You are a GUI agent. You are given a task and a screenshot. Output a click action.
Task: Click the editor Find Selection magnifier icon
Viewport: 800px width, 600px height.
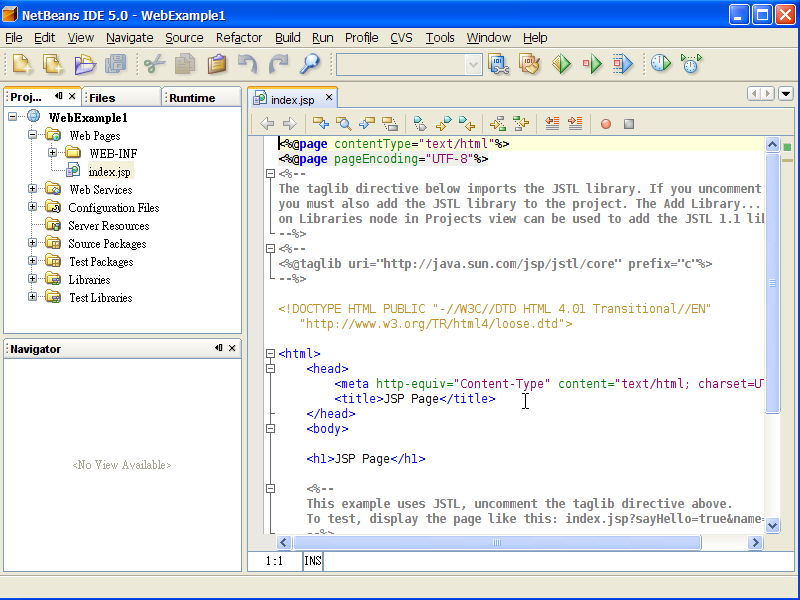(x=344, y=123)
